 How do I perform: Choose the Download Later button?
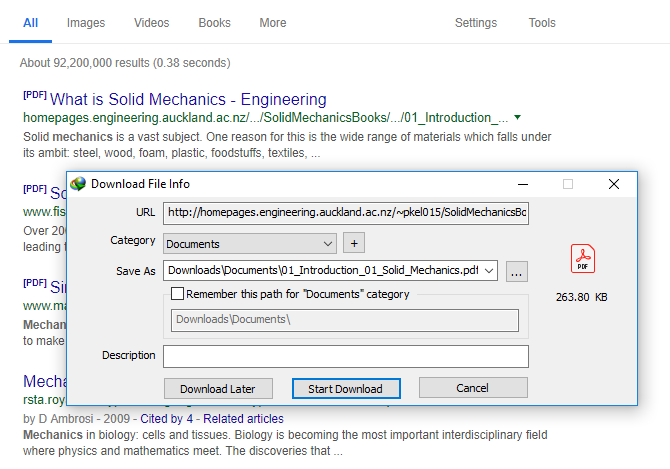pyautogui.click(x=218, y=389)
